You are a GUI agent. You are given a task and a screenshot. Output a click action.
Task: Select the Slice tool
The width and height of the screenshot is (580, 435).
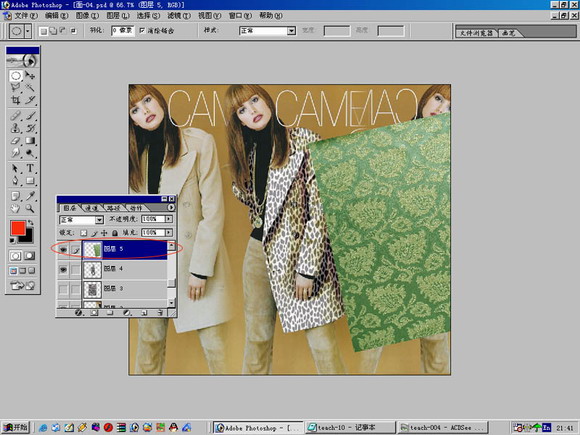tap(30, 100)
